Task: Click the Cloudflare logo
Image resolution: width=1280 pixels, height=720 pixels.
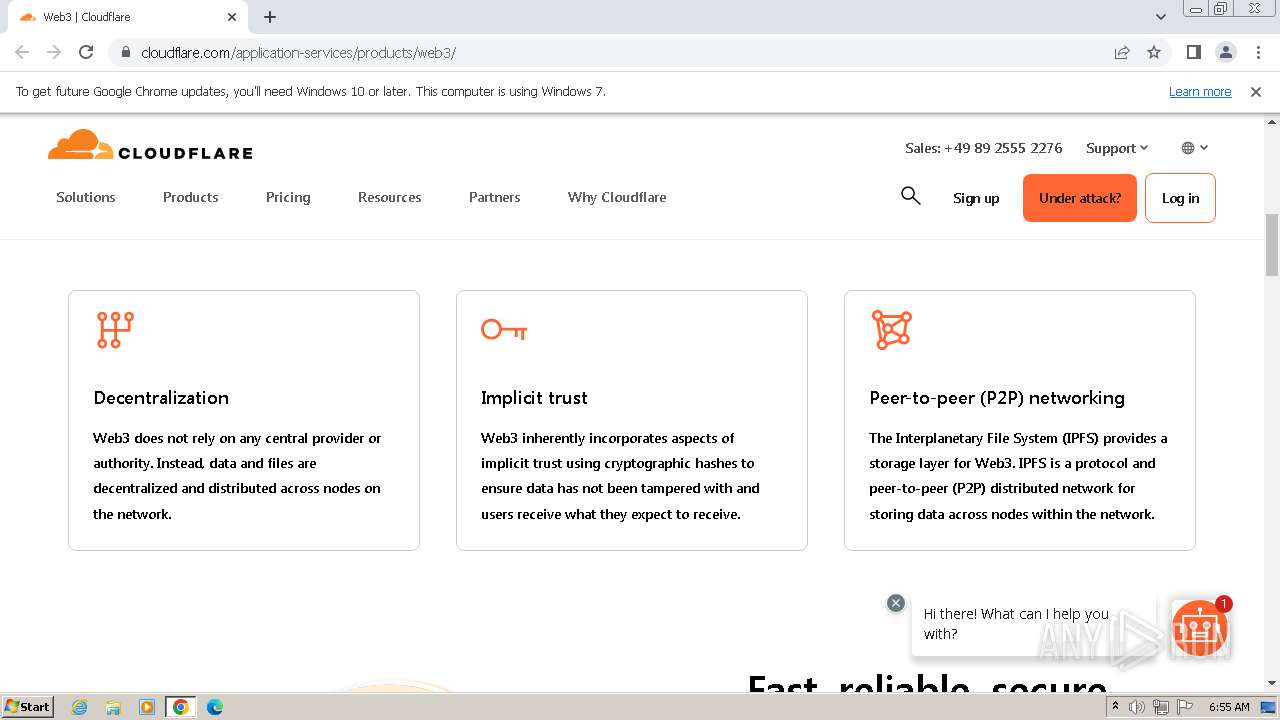Action: (150, 145)
